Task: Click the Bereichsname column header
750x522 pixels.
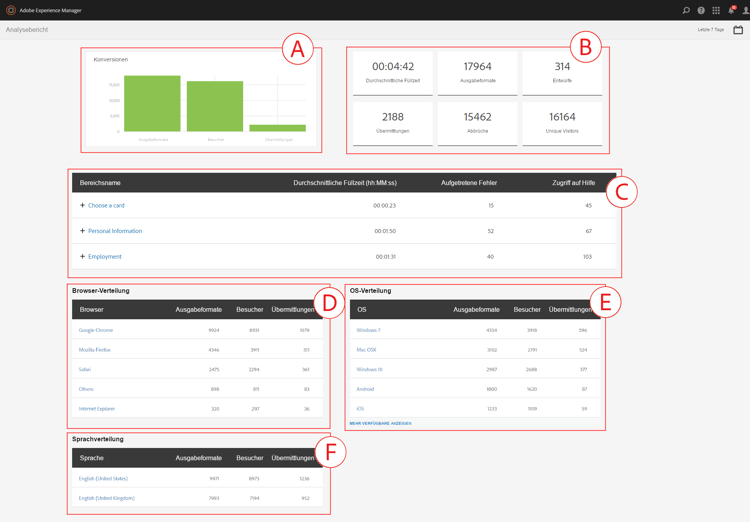Action: click(x=100, y=183)
